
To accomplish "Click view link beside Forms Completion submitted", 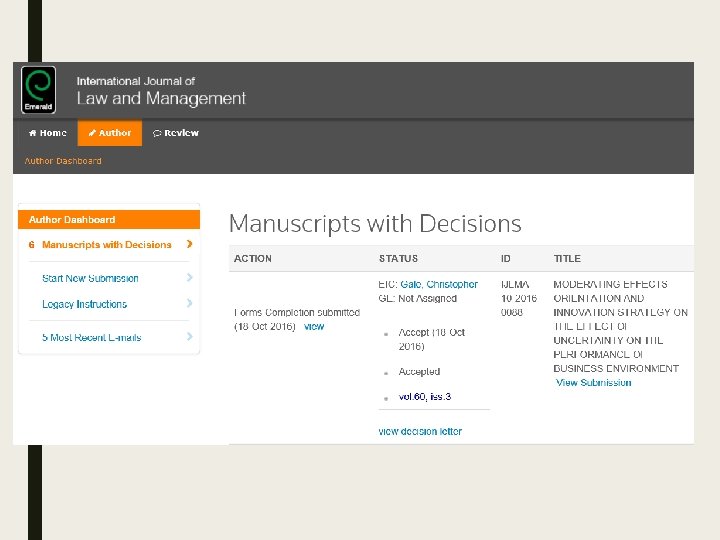I will pos(314,327).
